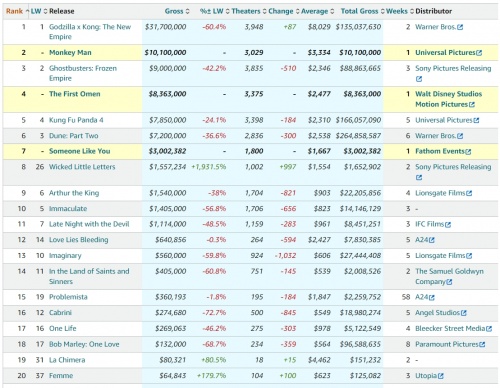Sort by LW column header
500x388 pixels.
pyautogui.click(x=36, y=11)
